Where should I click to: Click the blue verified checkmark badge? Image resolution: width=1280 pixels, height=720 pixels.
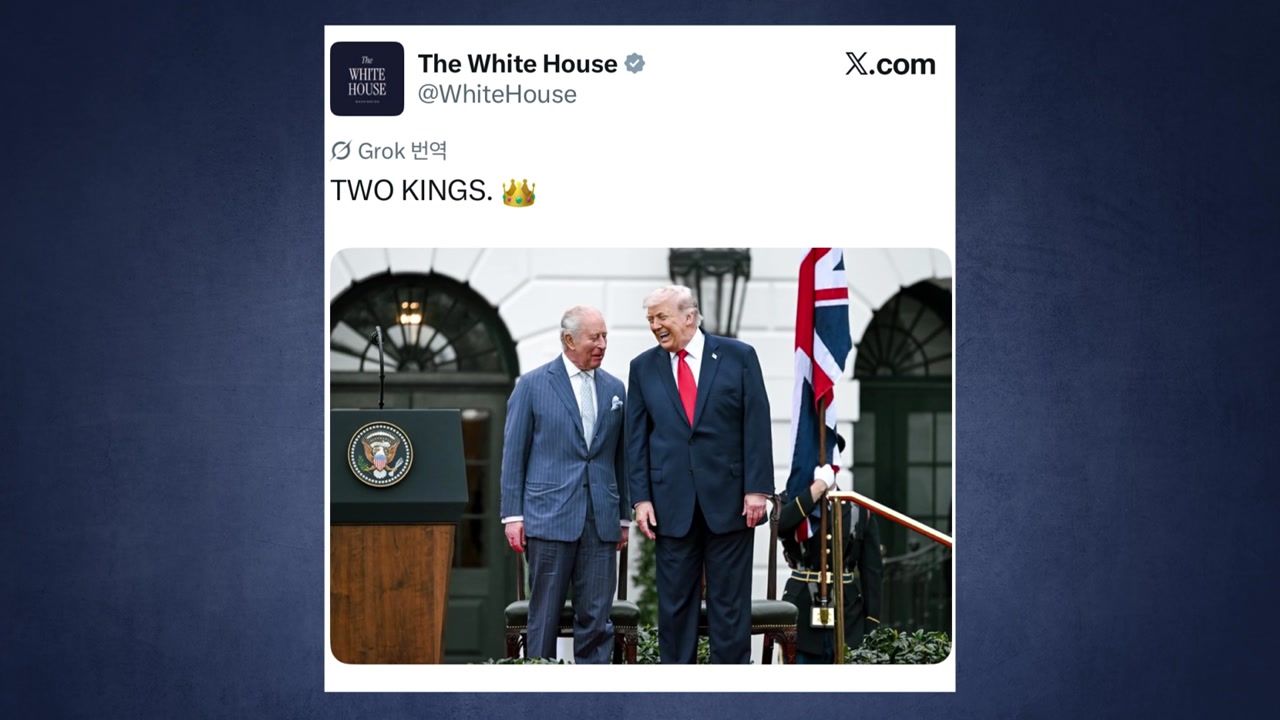635,64
